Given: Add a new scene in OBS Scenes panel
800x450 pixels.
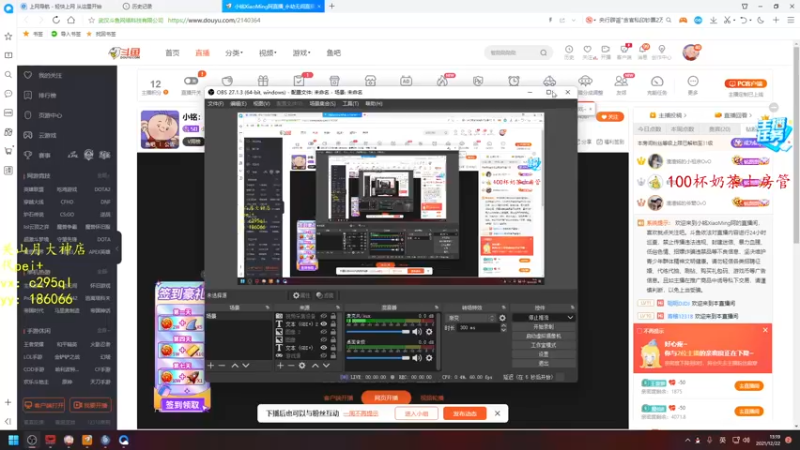Looking at the screenshot, I should 211,365.
